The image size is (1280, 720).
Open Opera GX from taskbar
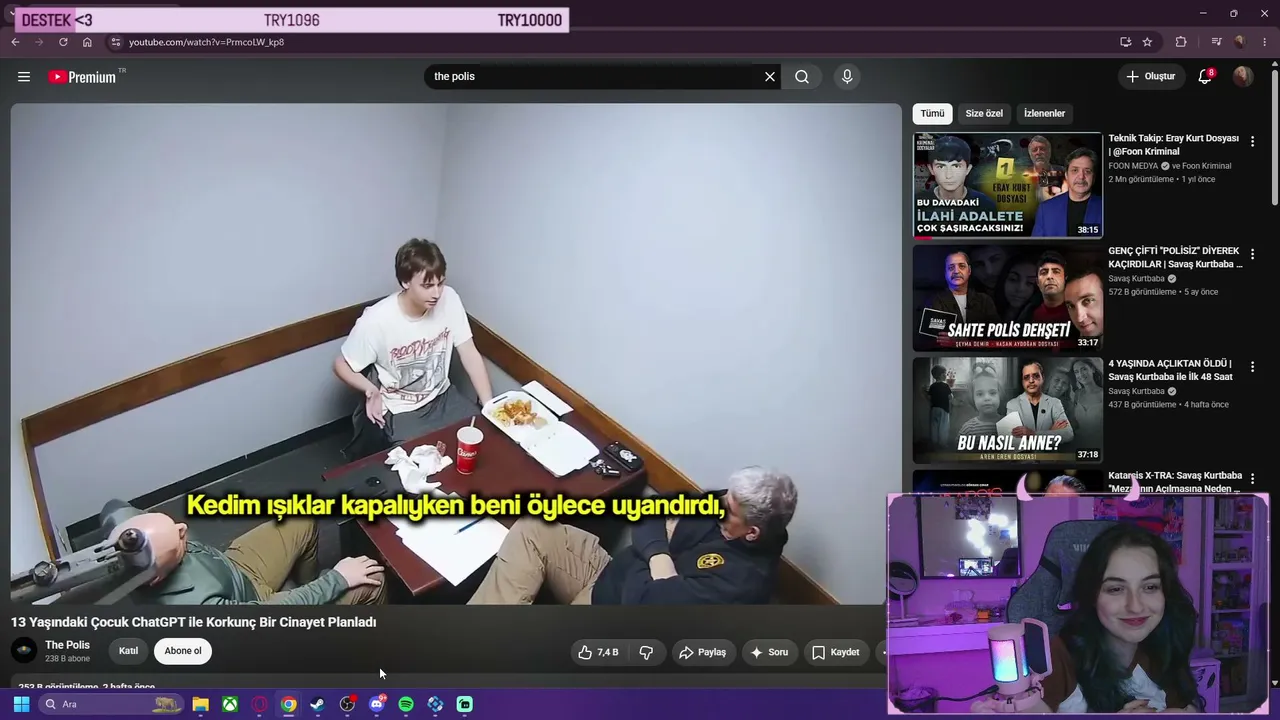260,704
